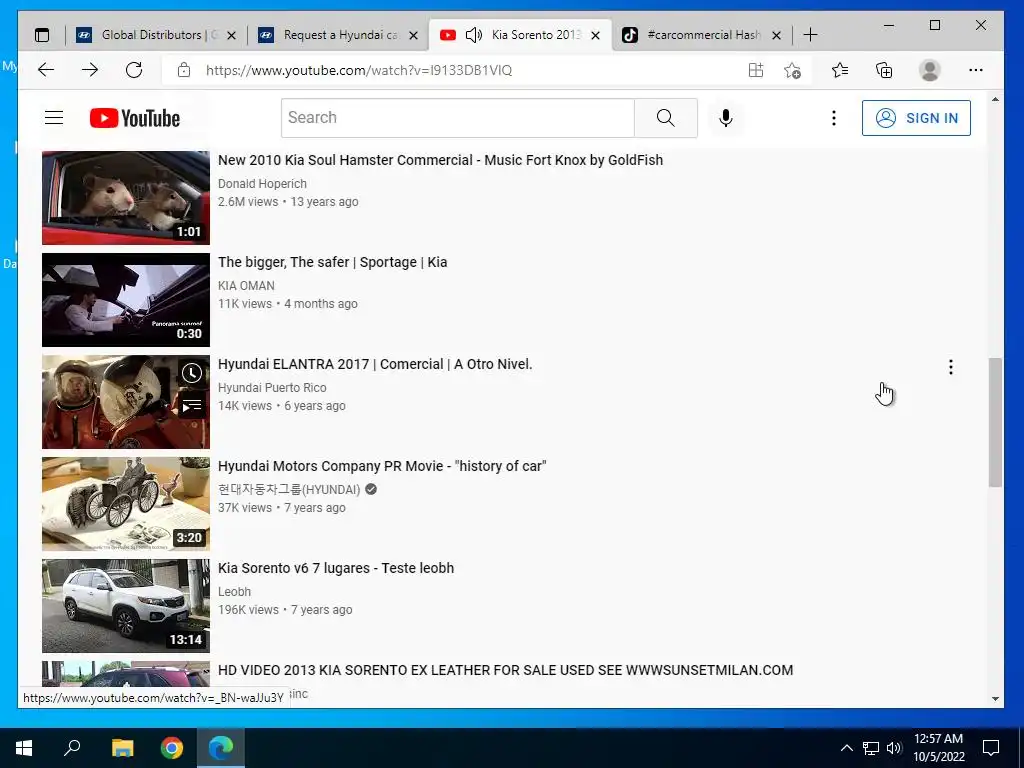Image resolution: width=1024 pixels, height=768 pixels.
Task: Click the verified badge beside HYUNDAI channel
Action: [x=371, y=489]
